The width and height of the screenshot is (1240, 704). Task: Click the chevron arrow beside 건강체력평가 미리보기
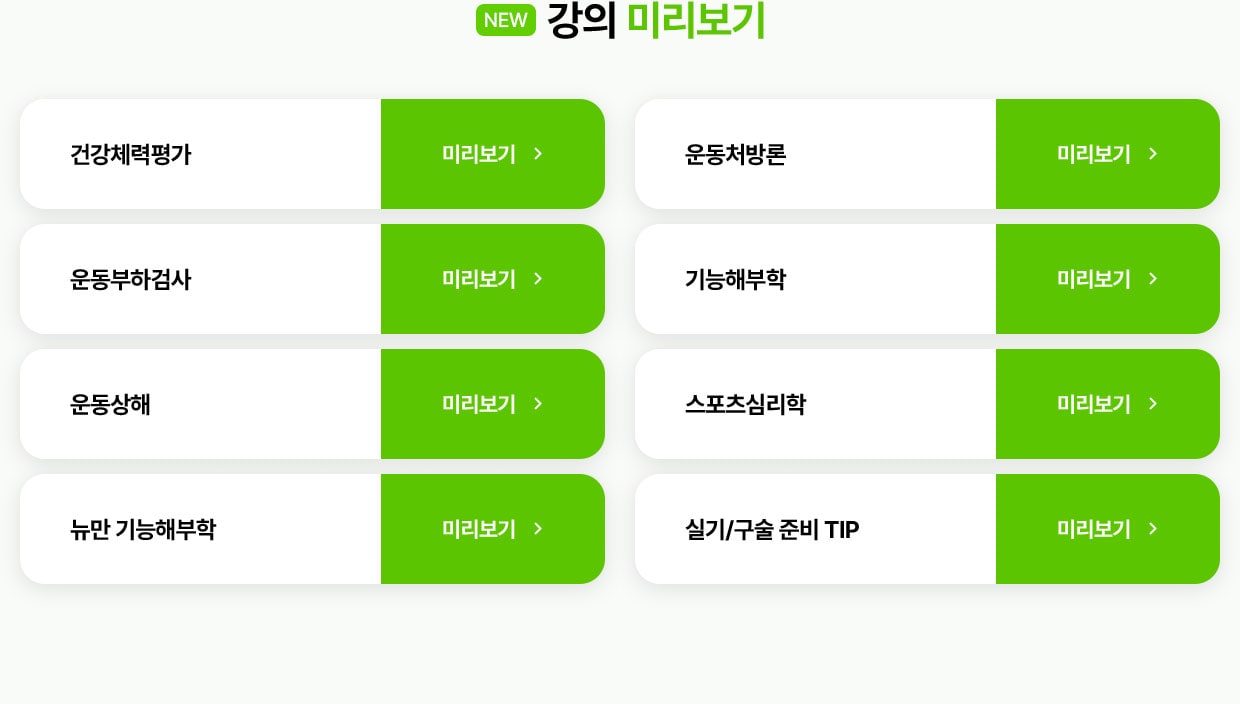(x=537, y=154)
